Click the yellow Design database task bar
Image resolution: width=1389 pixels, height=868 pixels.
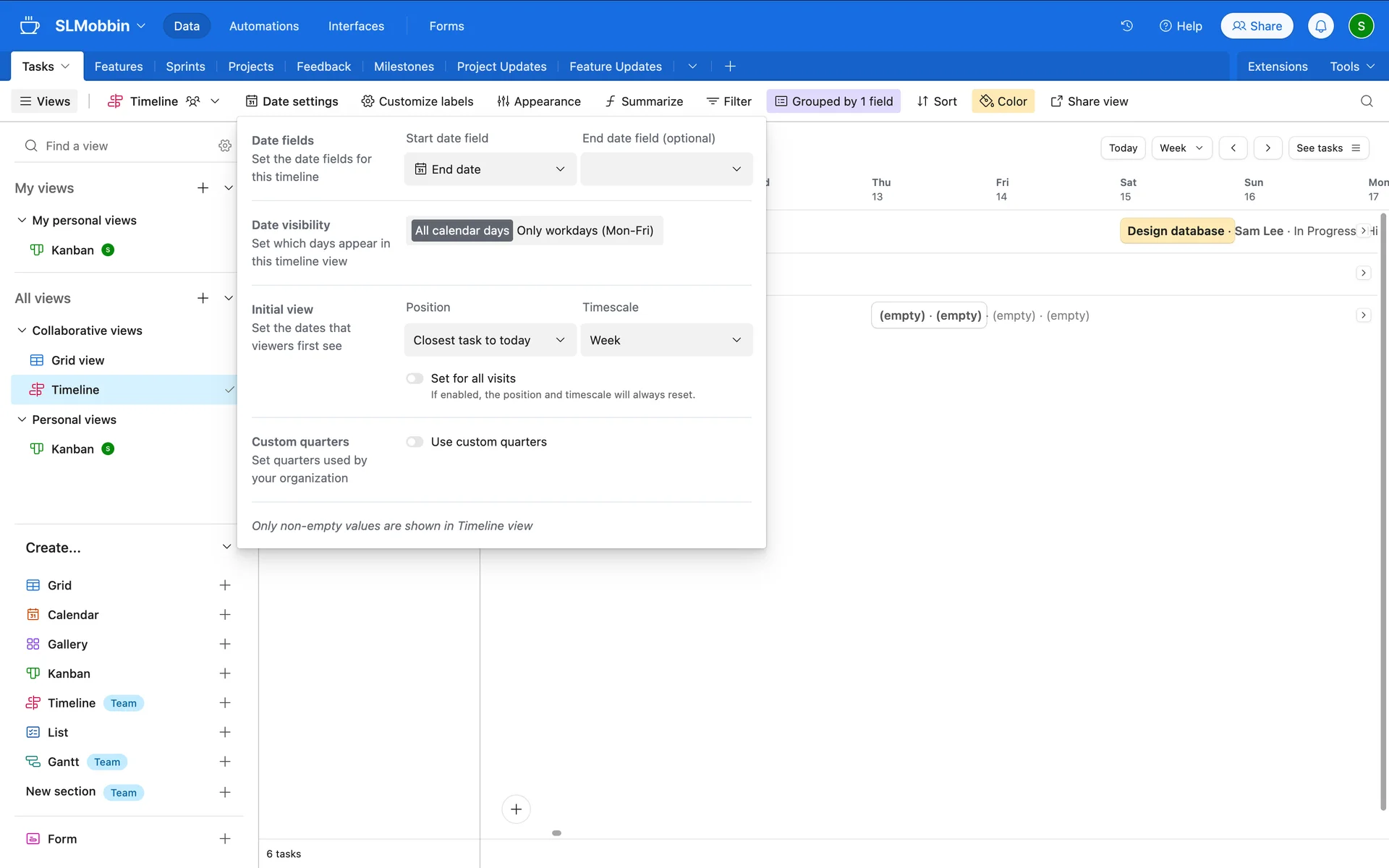click(1176, 231)
